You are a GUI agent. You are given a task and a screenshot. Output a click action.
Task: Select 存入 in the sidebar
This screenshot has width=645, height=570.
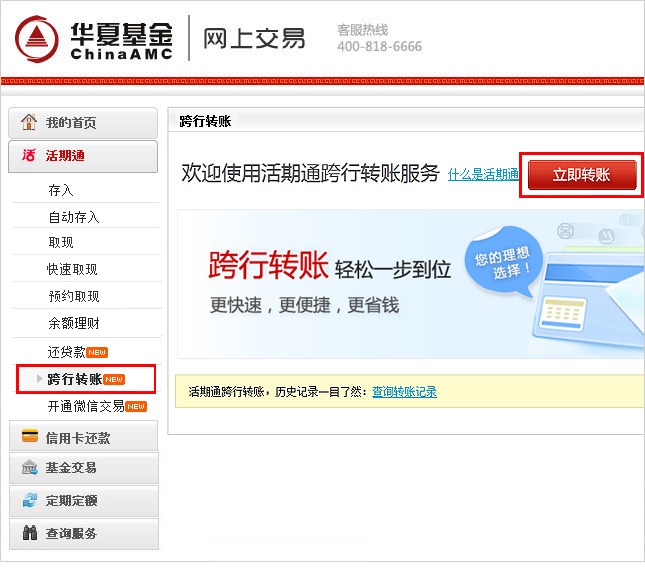point(61,190)
